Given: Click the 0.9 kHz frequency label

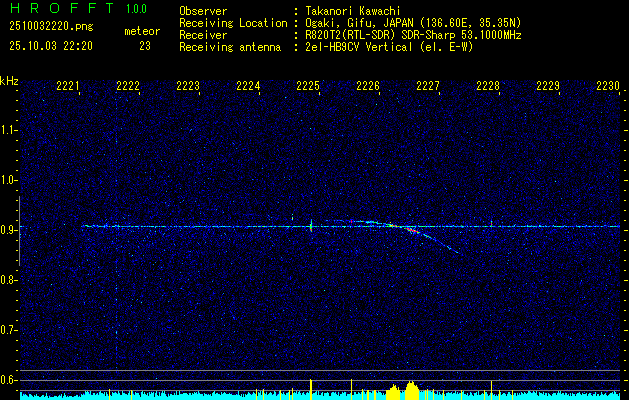Looking at the screenshot, I should click(8, 230).
